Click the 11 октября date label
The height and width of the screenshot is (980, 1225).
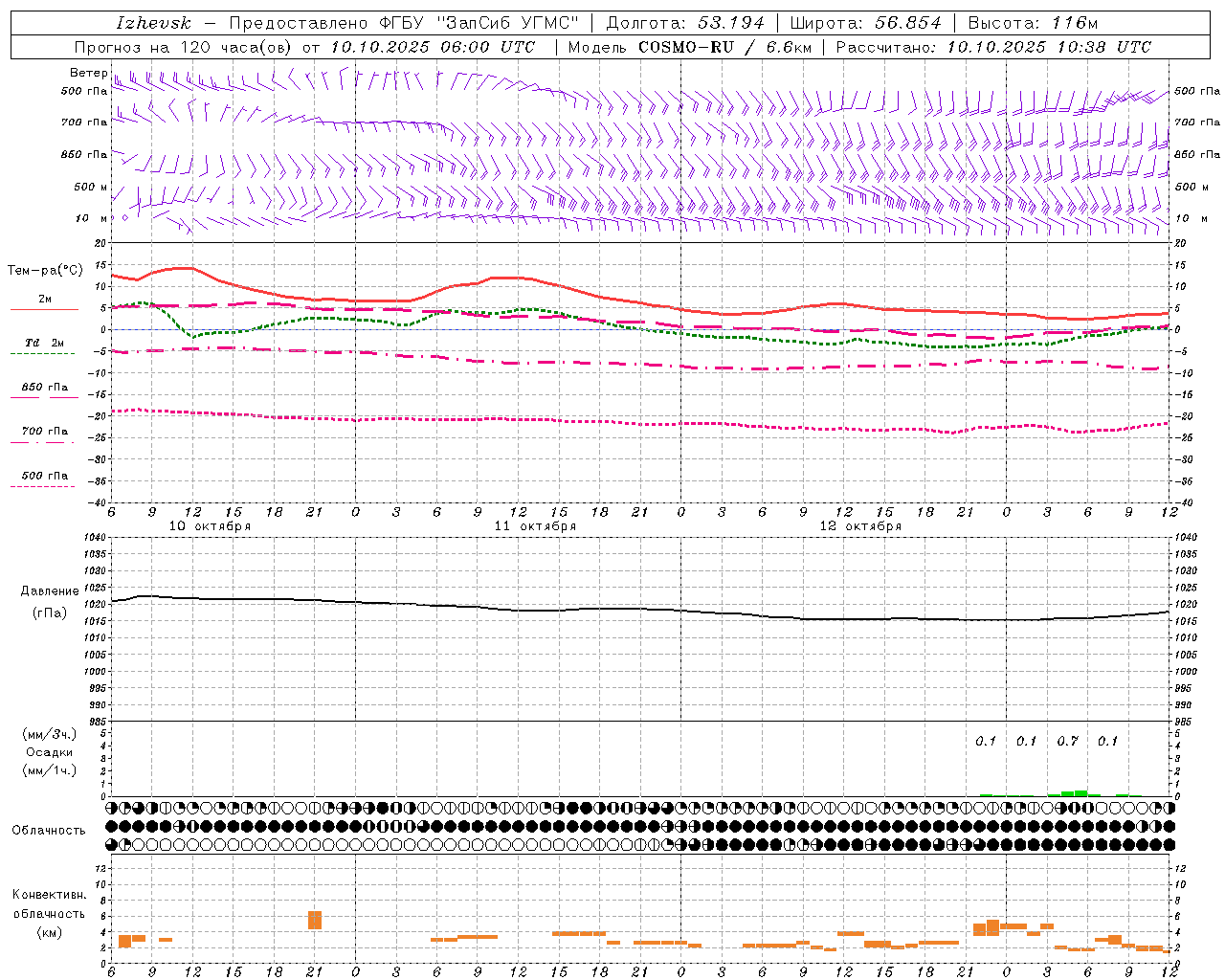[x=535, y=526]
